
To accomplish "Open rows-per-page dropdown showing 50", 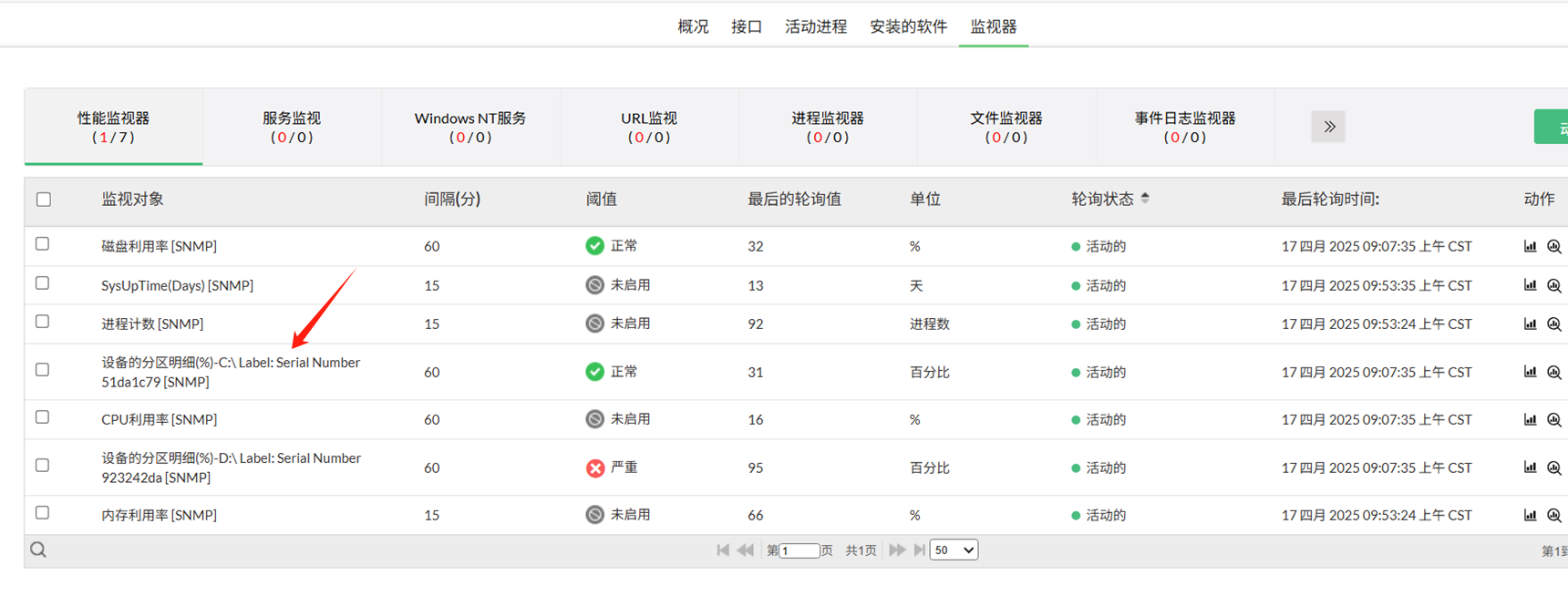I will point(954,550).
